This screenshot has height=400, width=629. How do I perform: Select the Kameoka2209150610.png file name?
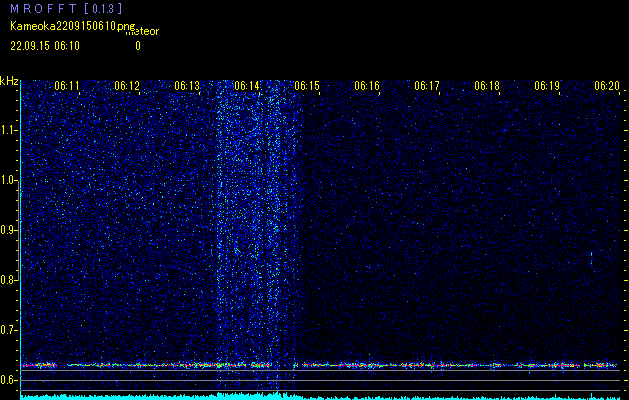click(72, 26)
